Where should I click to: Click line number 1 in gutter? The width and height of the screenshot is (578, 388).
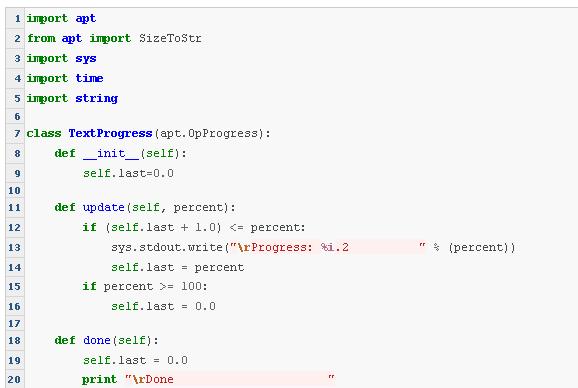click(17, 18)
